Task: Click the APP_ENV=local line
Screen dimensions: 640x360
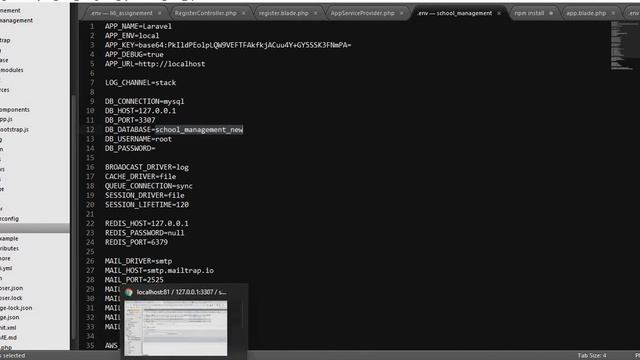Action: click(132, 36)
